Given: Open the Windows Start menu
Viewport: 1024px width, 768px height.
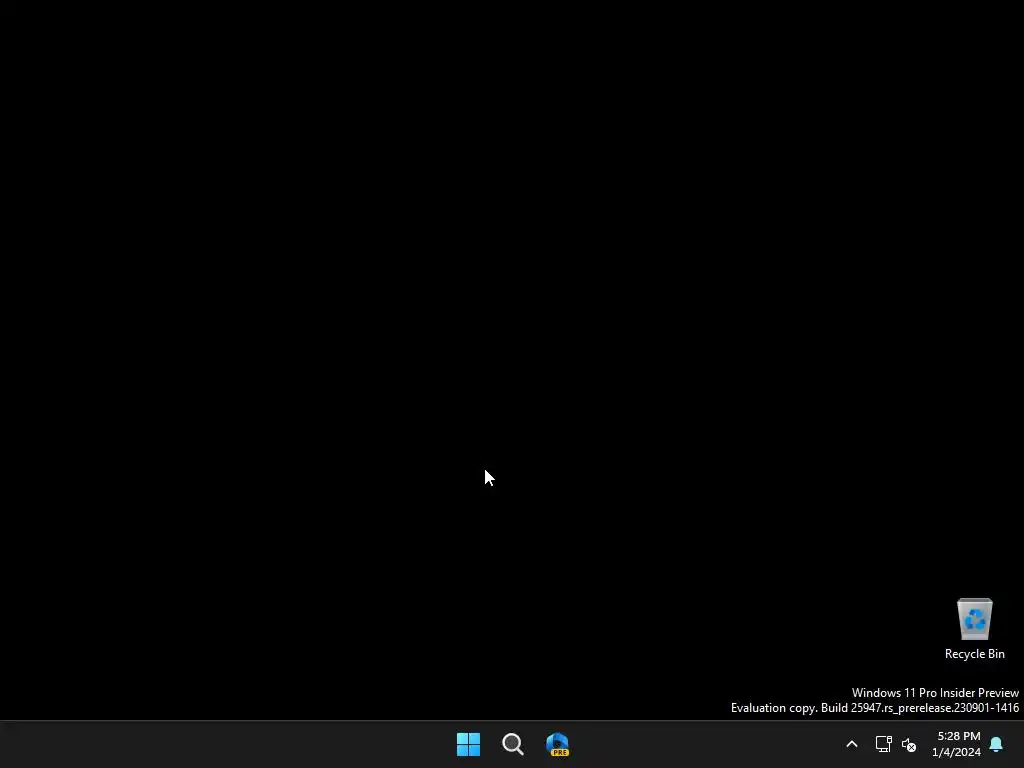Looking at the screenshot, I should [x=468, y=744].
